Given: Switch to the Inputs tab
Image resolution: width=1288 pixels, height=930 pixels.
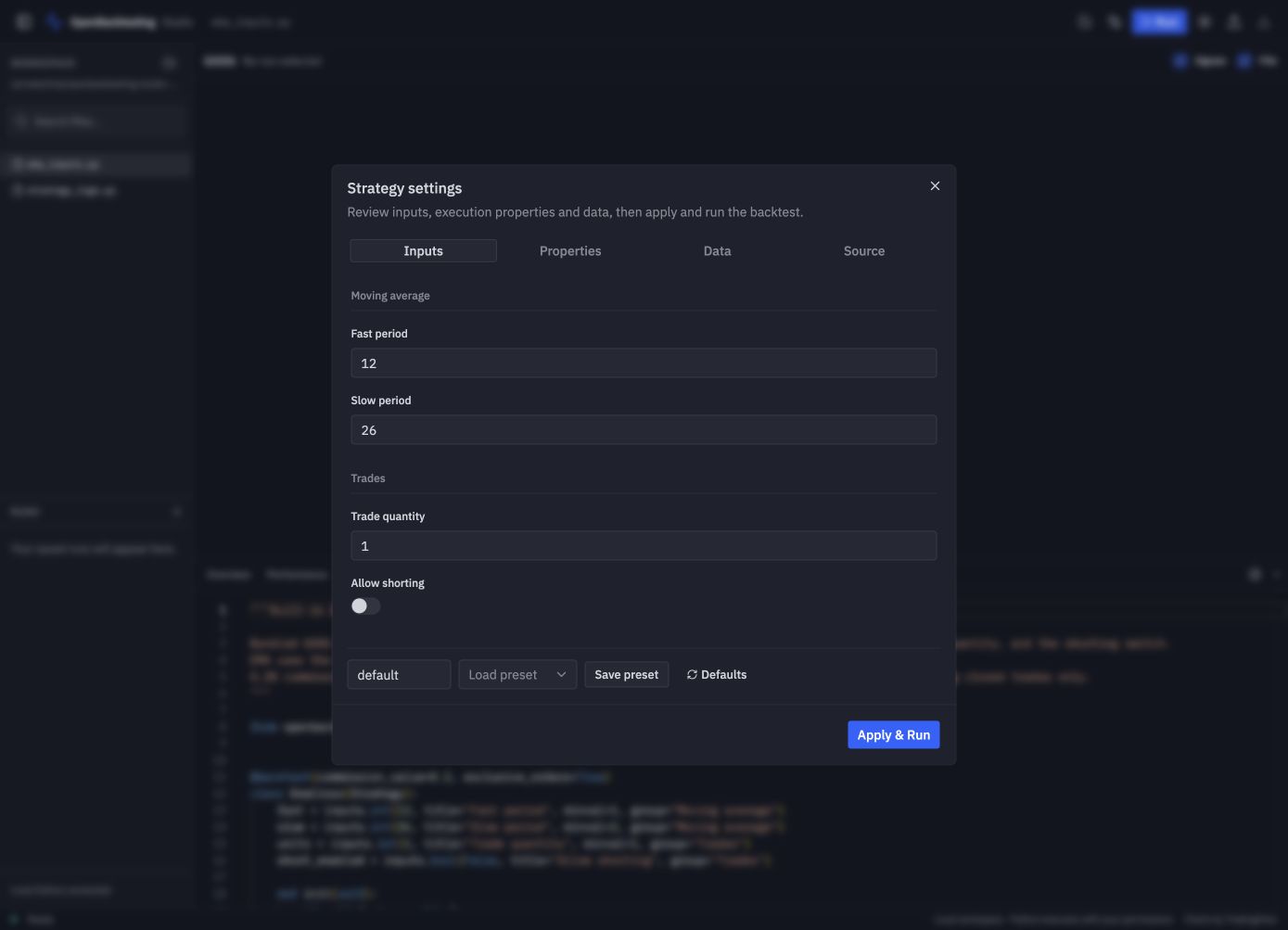Looking at the screenshot, I should coord(423,251).
